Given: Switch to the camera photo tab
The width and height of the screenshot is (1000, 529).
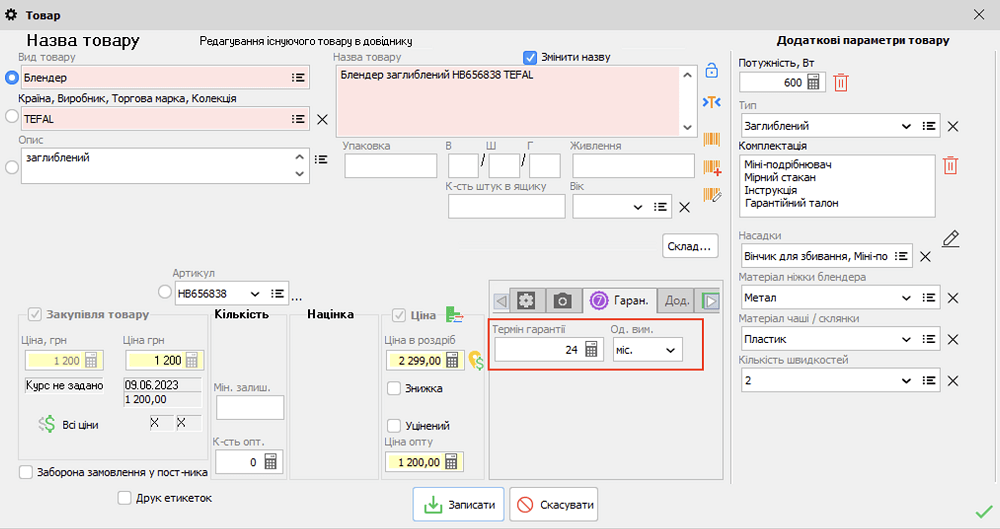Looking at the screenshot, I should tap(563, 300).
